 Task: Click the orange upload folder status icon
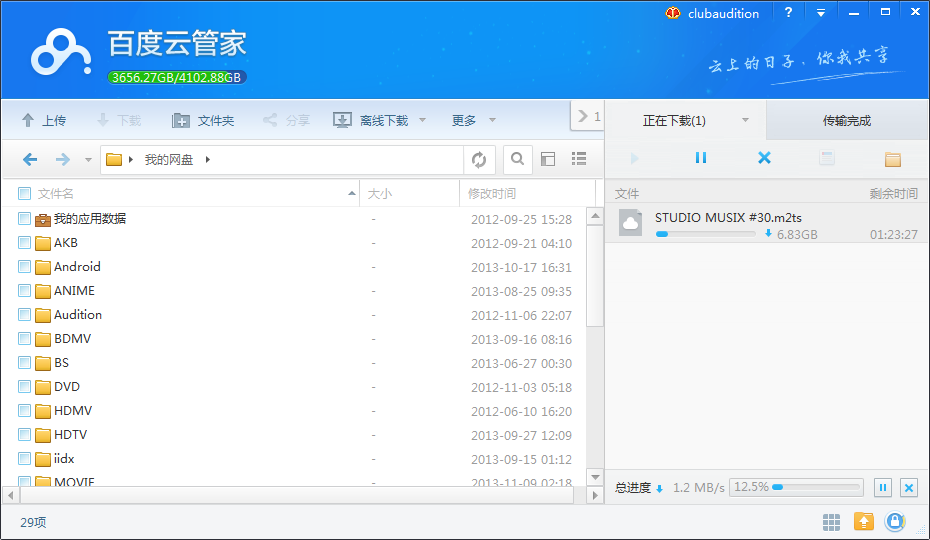tap(864, 522)
